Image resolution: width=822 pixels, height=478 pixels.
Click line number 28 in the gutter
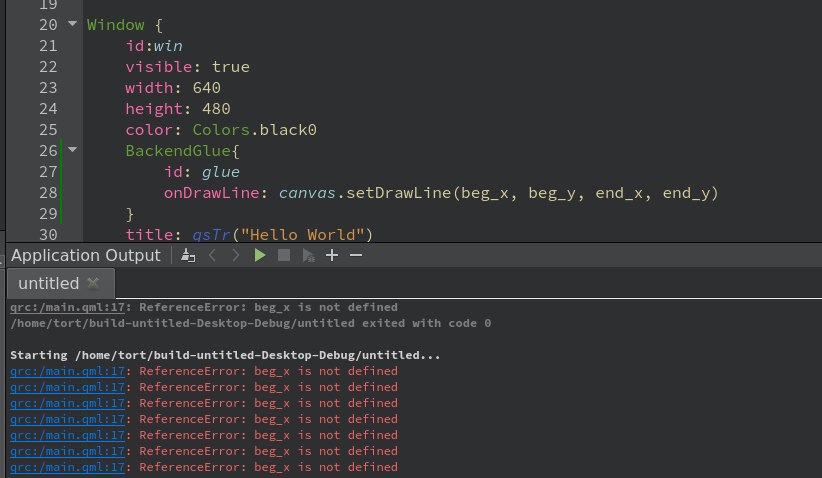point(48,193)
